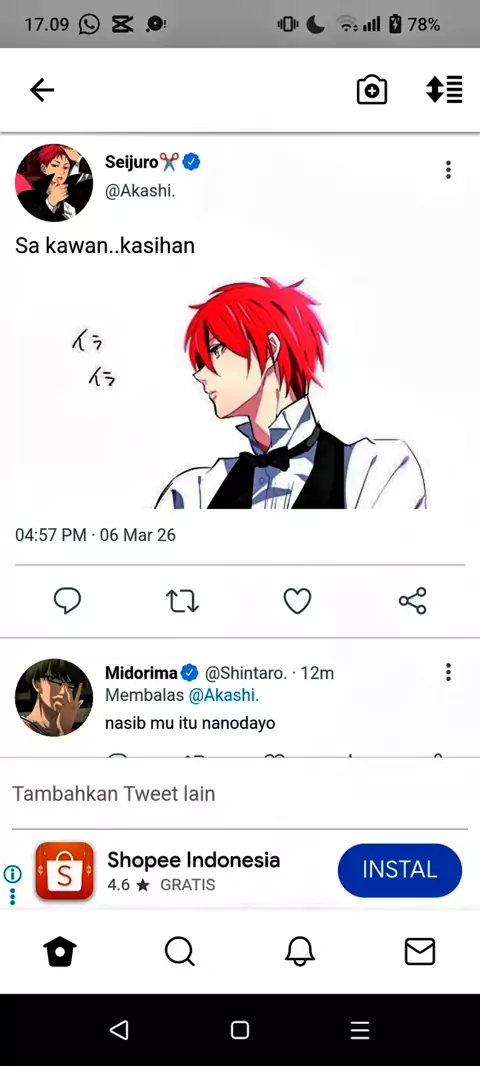
Task: Tap the Tambahkan Tweet lain field
Action: (240, 794)
